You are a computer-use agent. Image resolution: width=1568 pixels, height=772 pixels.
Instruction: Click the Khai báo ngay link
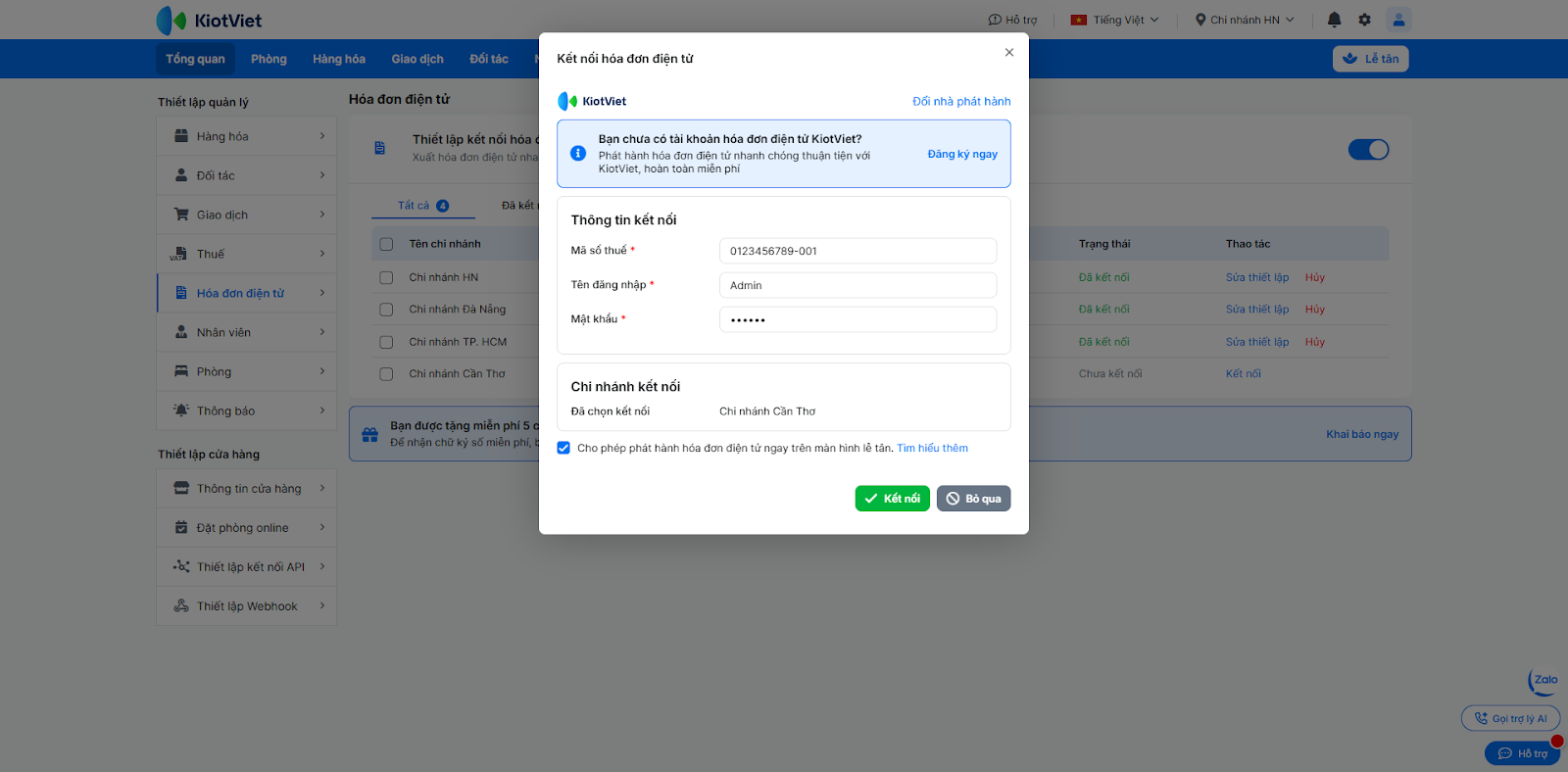click(x=1362, y=434)
